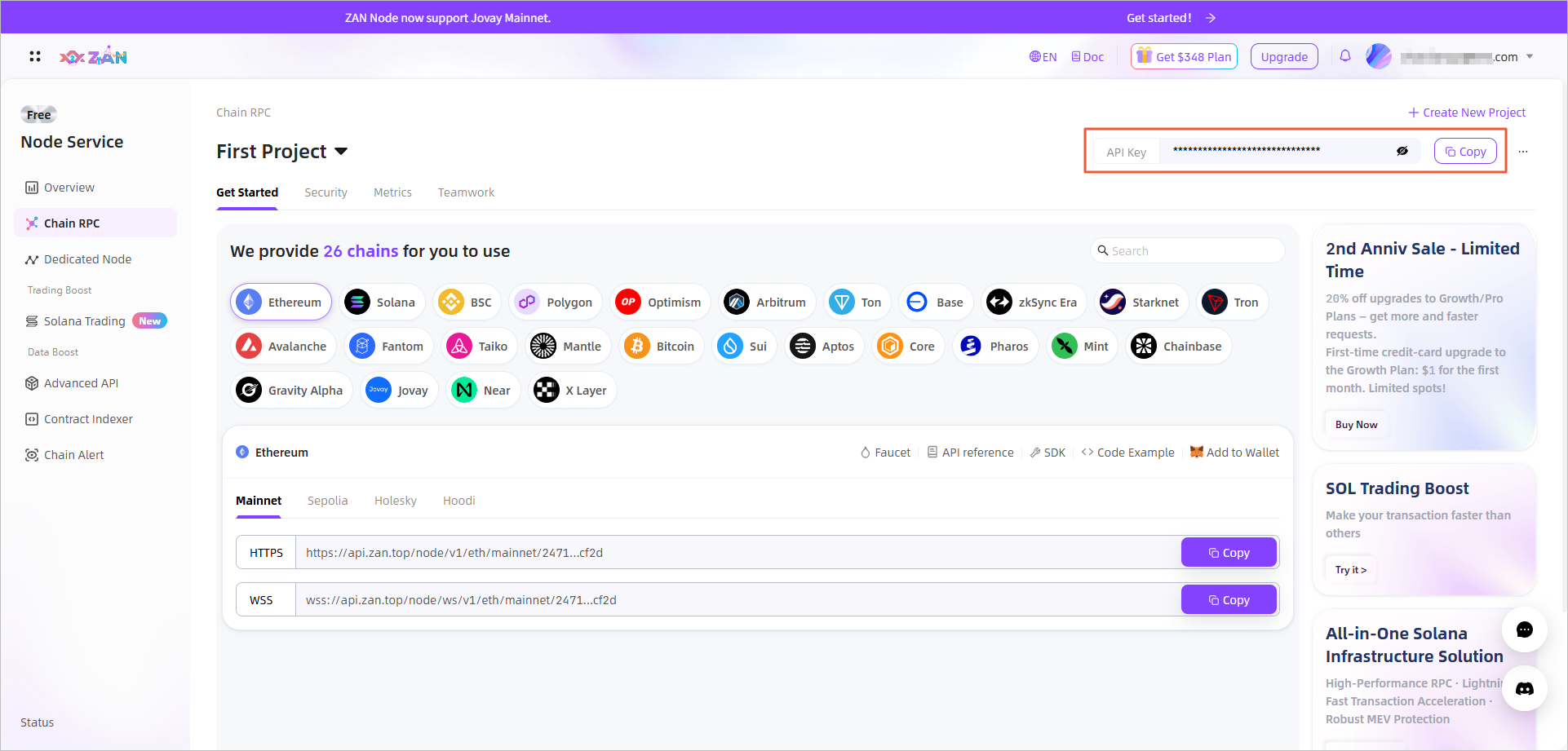Select the Chainbase chain chip

point(1179,347)
